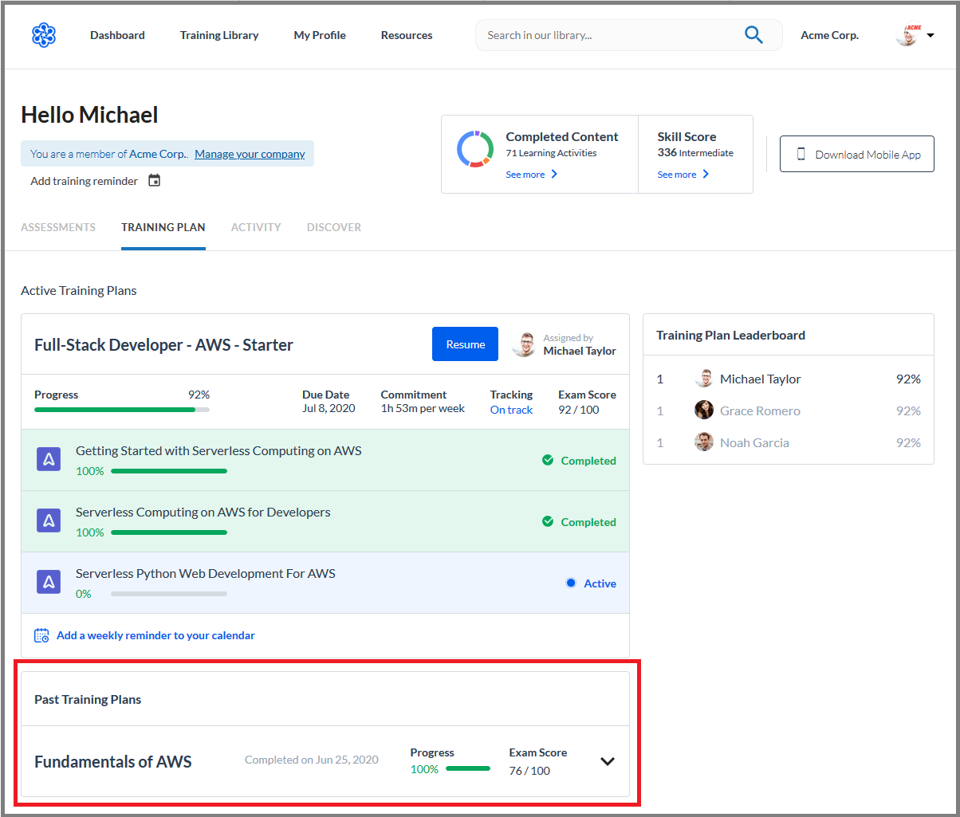This screenshot has height=817, width=960.
Task: Switch to the Assessments tab
Action: [58, 227]
